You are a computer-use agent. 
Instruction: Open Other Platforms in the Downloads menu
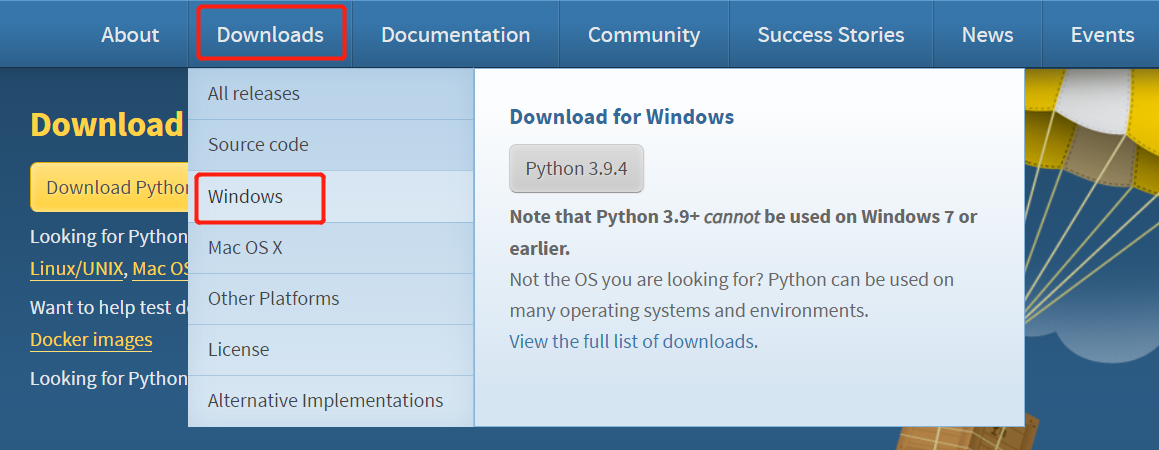(x=273, y=299)
